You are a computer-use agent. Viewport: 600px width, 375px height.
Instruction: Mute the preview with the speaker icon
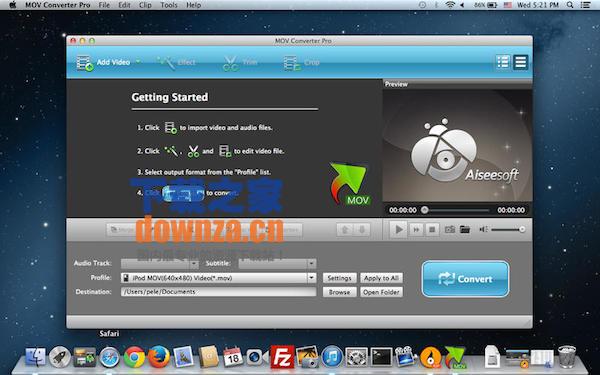point(483,229)
